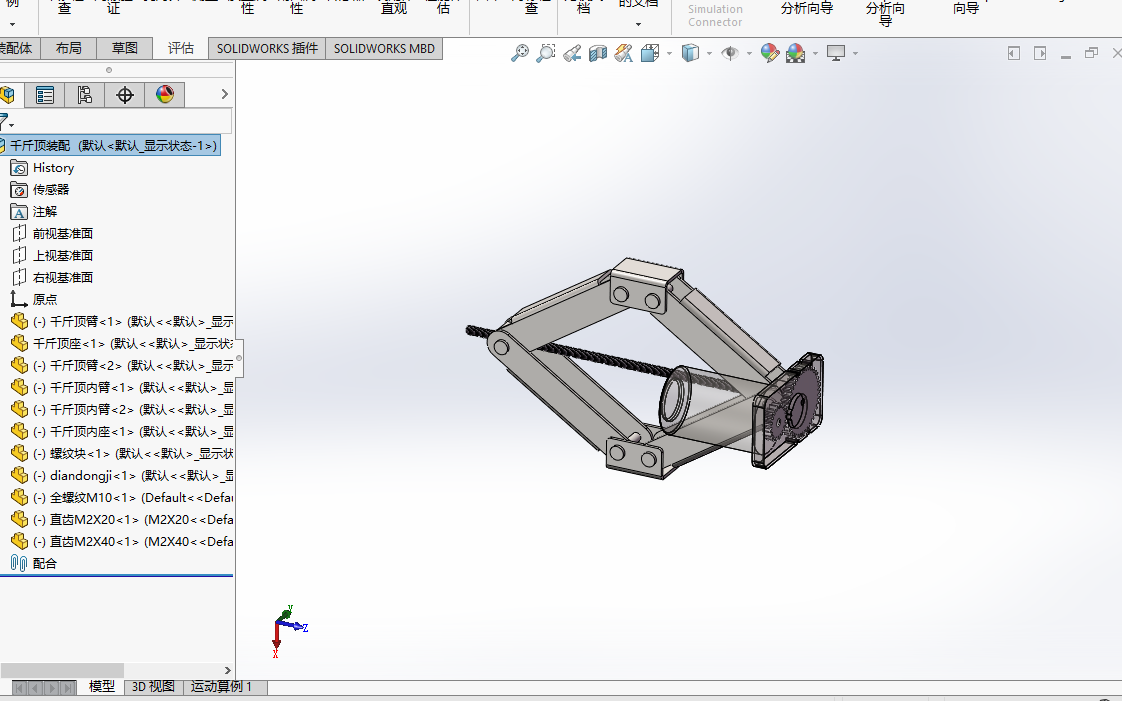Activate the Zoom to Area tool

tap(545, 53)
